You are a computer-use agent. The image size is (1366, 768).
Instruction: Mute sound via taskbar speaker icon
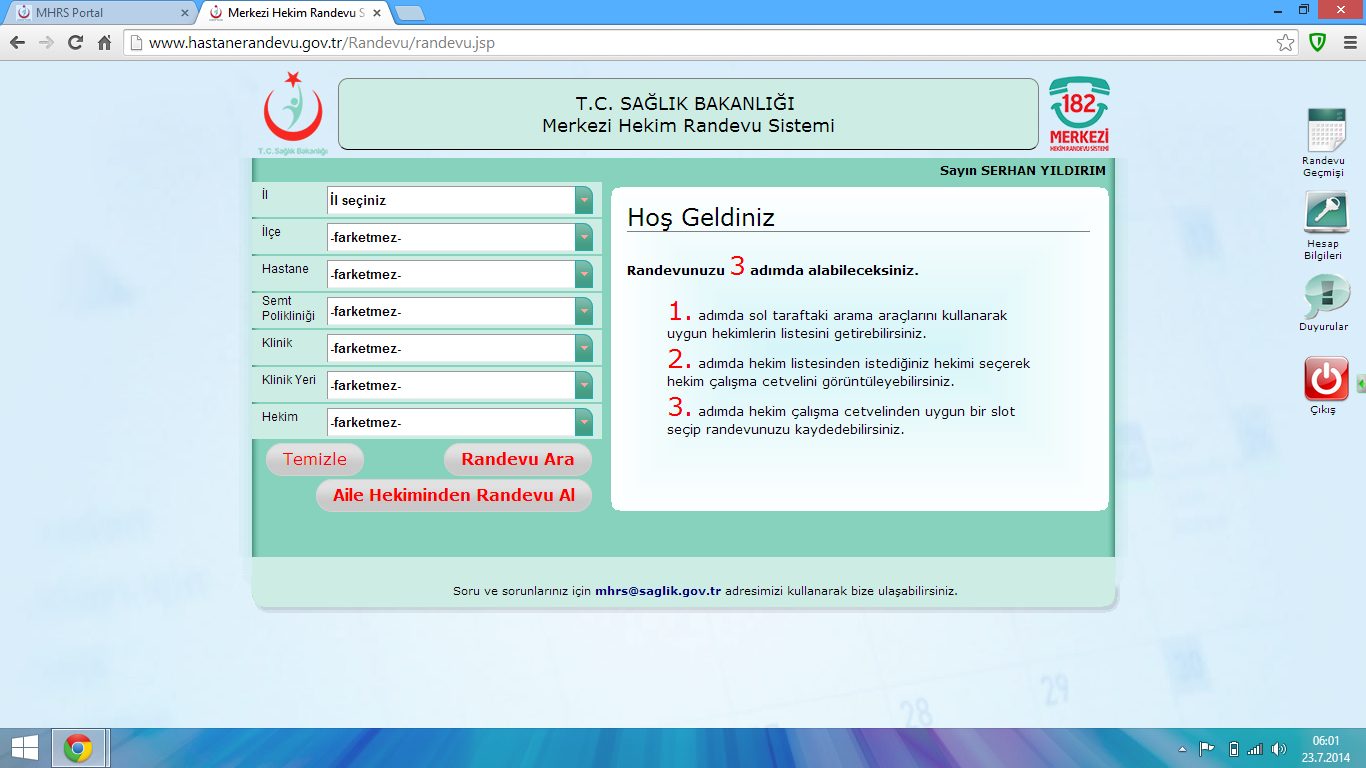tap(1279, 748)
